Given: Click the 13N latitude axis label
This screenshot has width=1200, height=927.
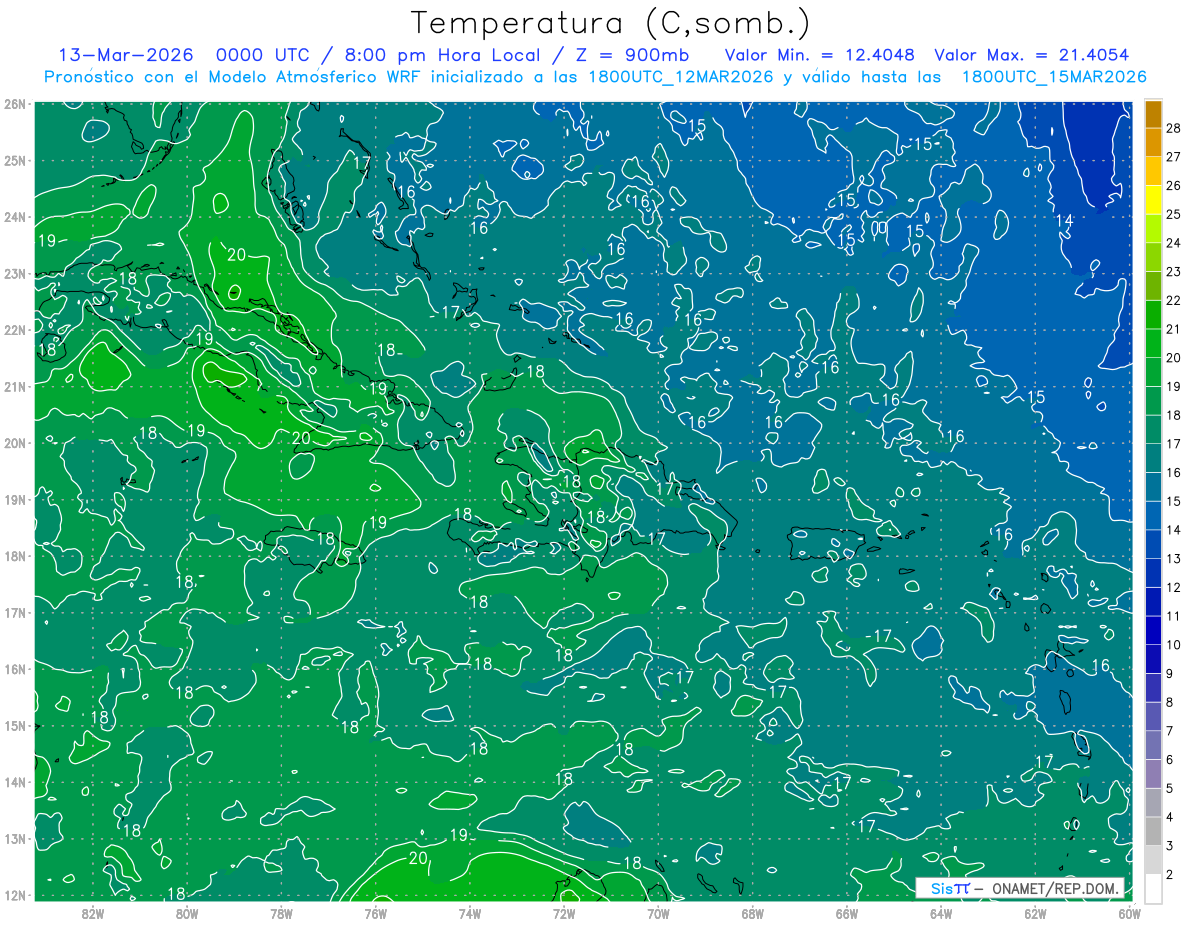Looking at the screenshot, I should point(15,839).
